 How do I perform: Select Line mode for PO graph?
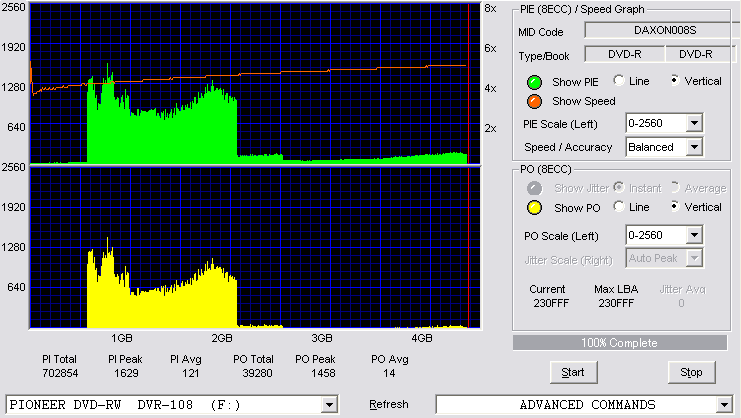[x=619, y=206]
